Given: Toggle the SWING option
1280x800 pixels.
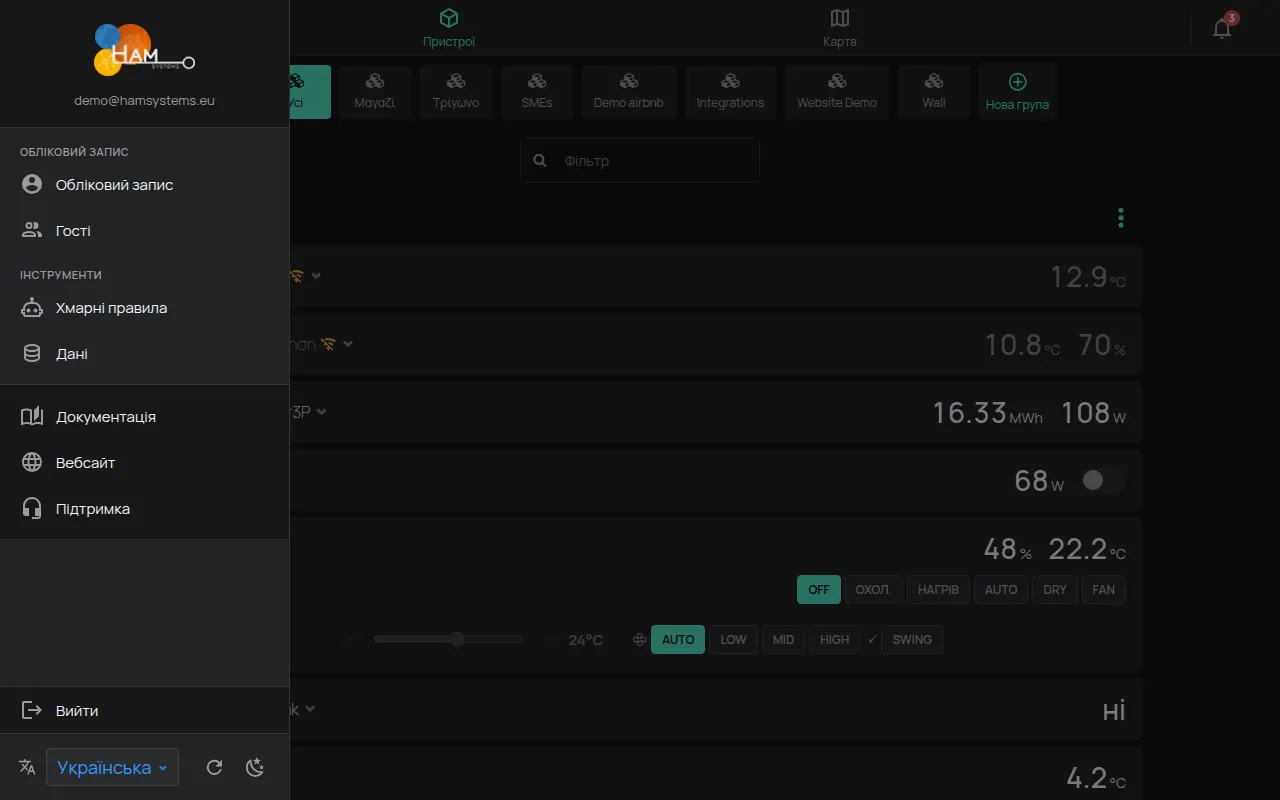Looking at the screenshot, I should pos(911,639).
